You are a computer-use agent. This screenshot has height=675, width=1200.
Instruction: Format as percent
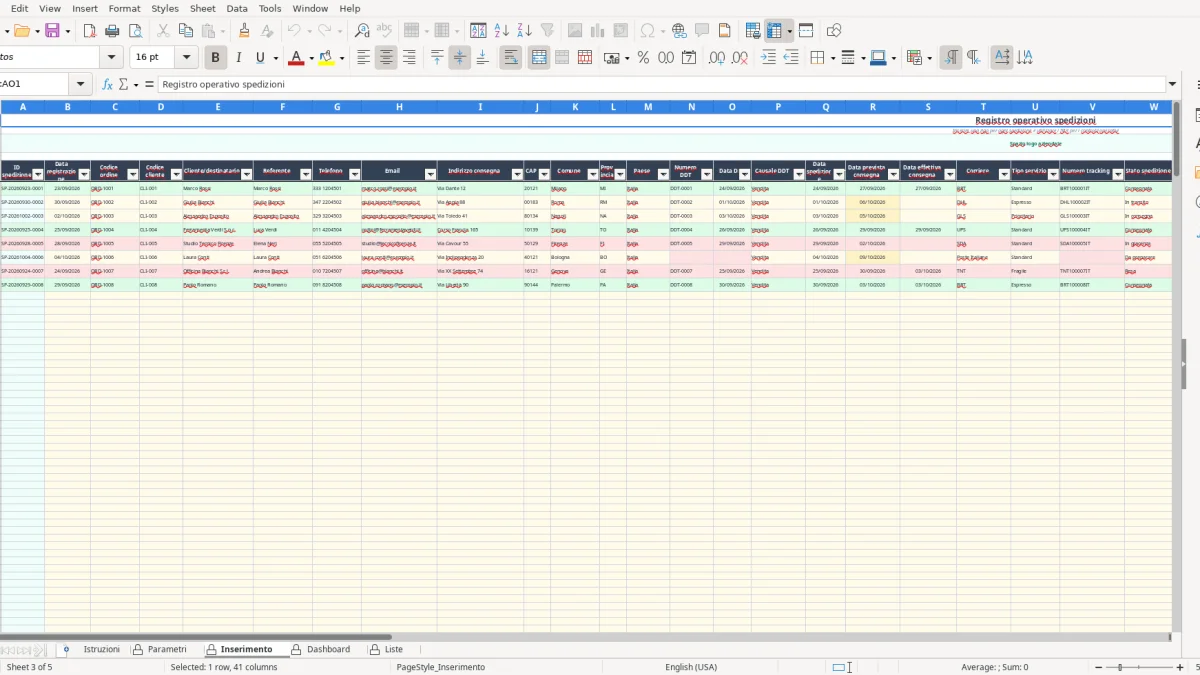(x=643, y=58)
